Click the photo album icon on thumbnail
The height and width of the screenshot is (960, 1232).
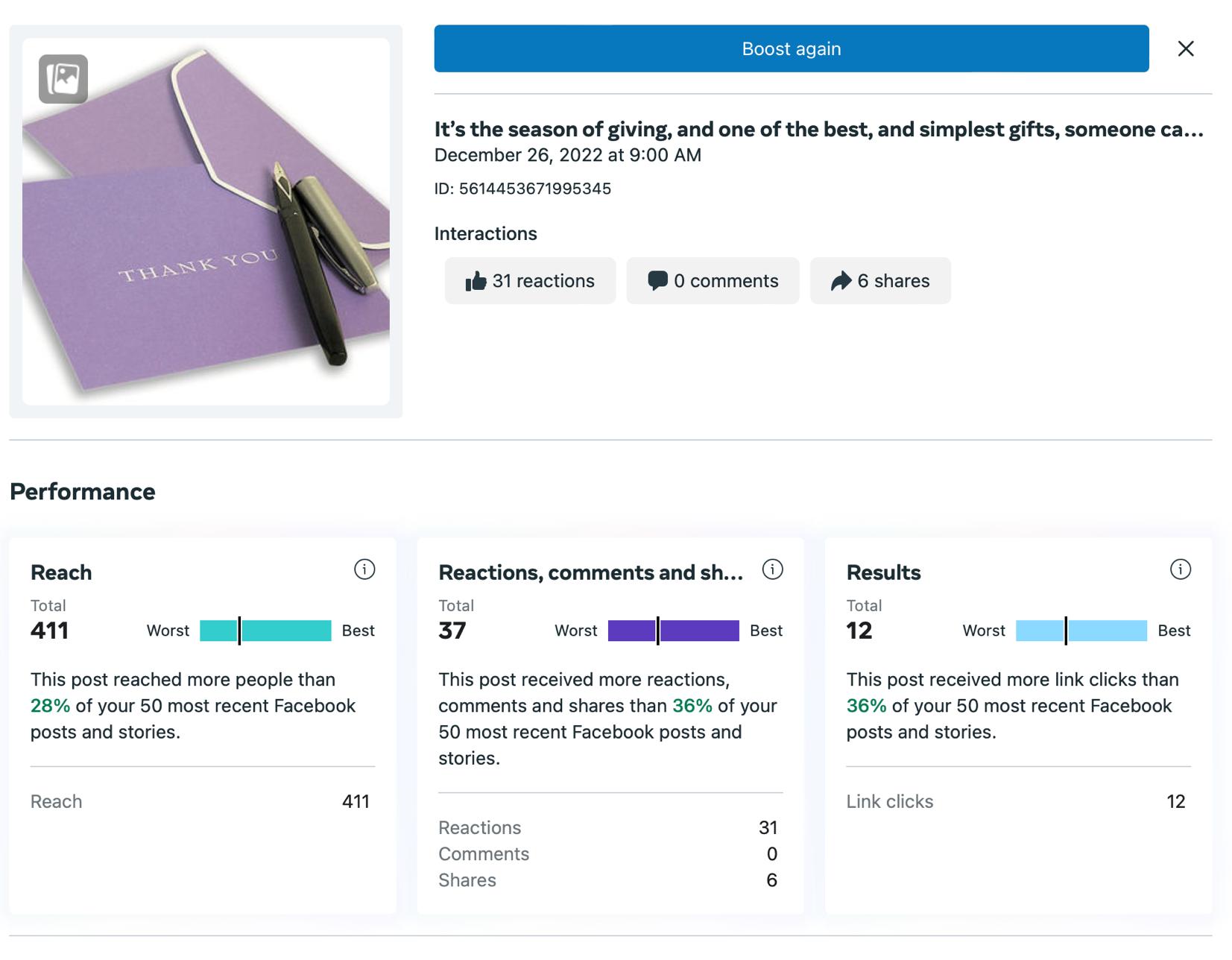tap(63, 78)
